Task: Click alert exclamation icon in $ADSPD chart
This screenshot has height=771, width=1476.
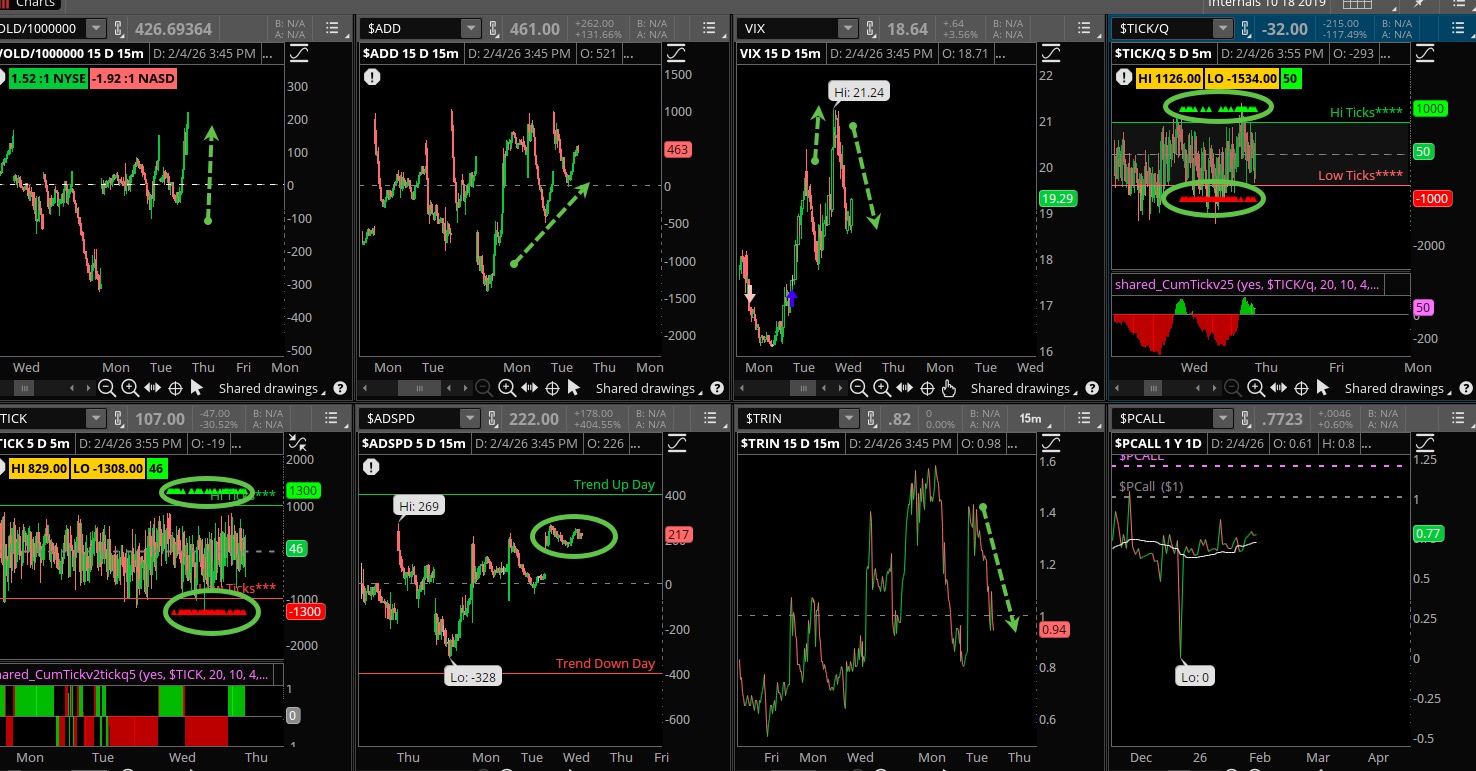Action: click(x=371, y=466)
